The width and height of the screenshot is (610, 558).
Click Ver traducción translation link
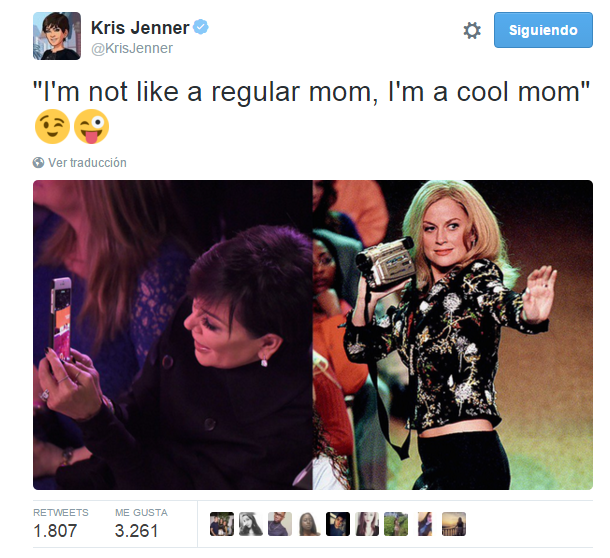(87, 162)
